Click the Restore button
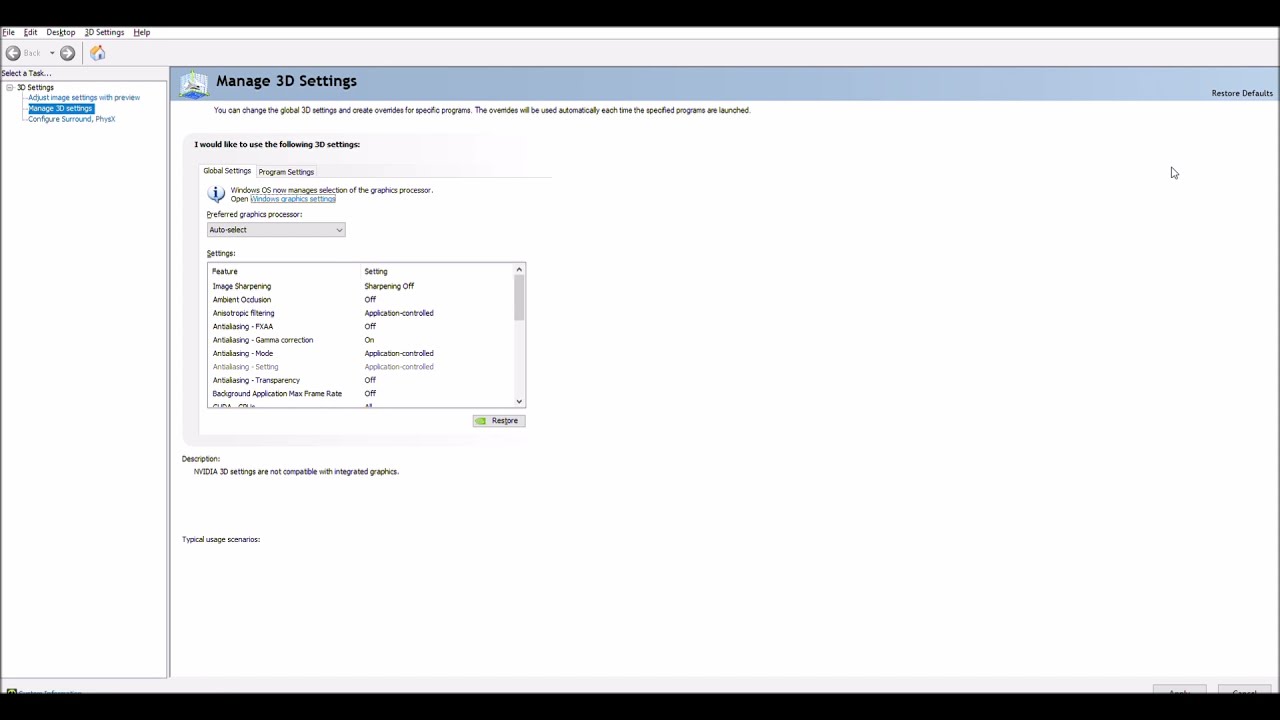1280x720 pixels. point(498,421)
